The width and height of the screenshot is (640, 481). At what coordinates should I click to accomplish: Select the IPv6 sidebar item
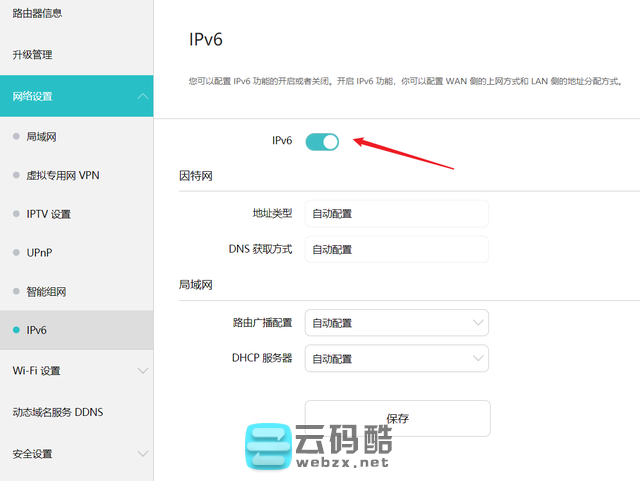[x=37, y=330]
